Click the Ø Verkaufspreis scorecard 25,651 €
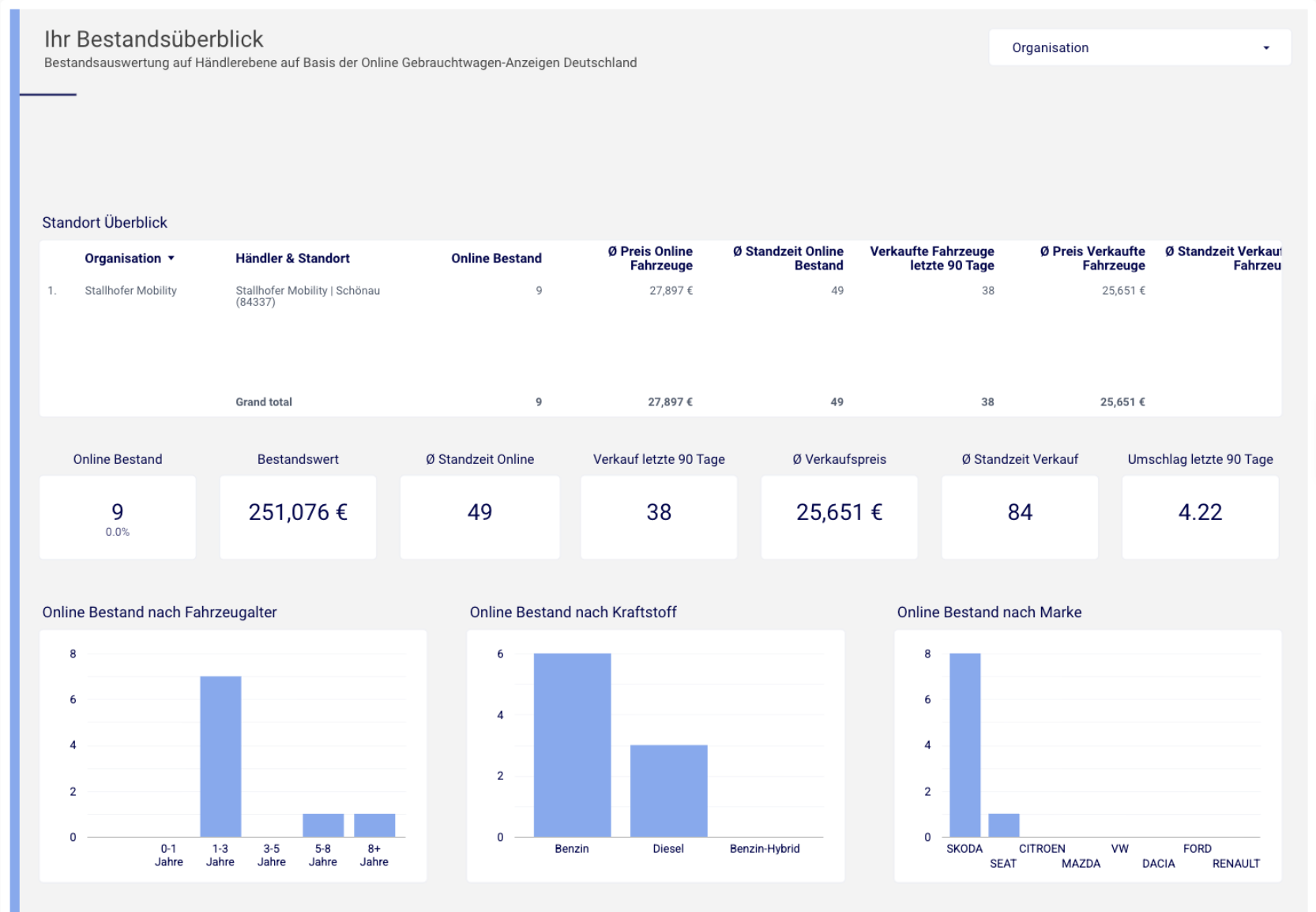 click(x=839, y=517)
